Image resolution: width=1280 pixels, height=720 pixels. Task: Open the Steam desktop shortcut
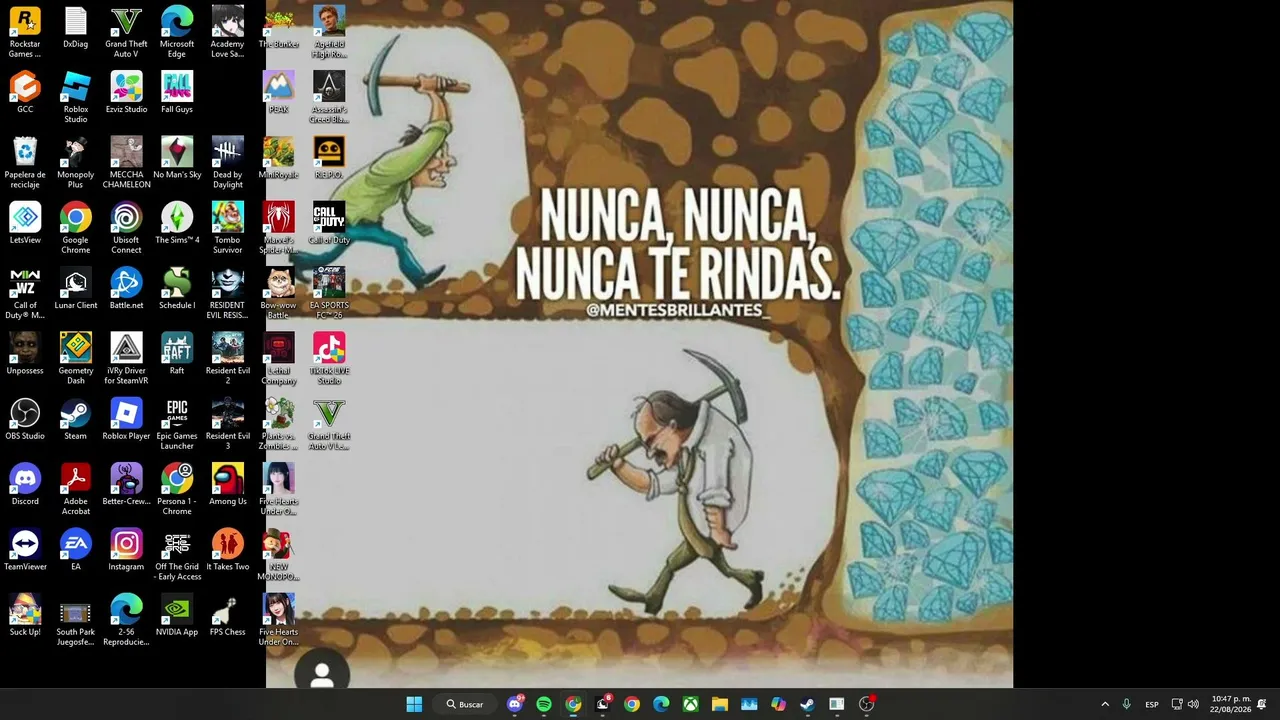click(76, 419)
